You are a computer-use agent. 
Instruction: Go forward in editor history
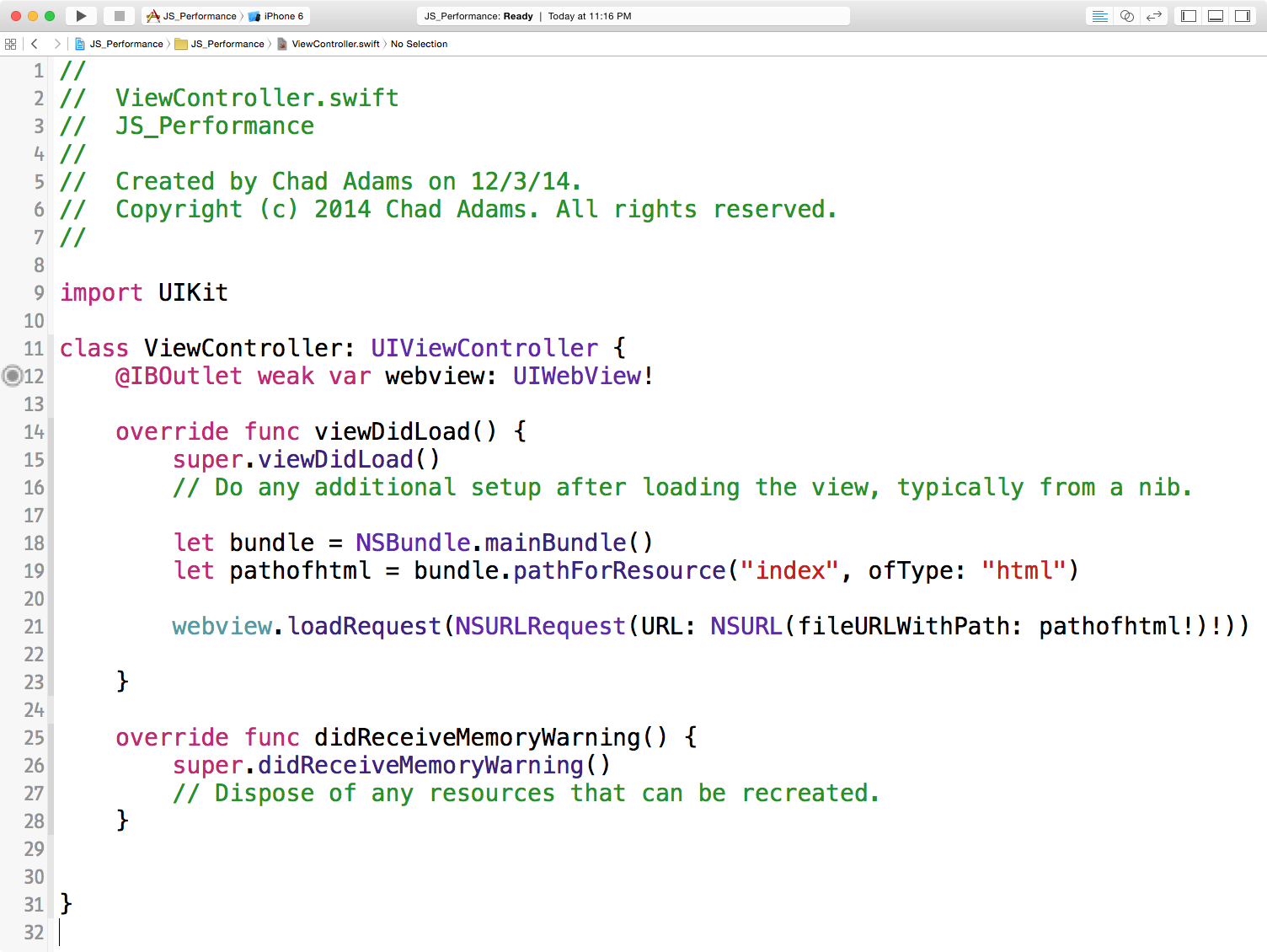point(57,44)
